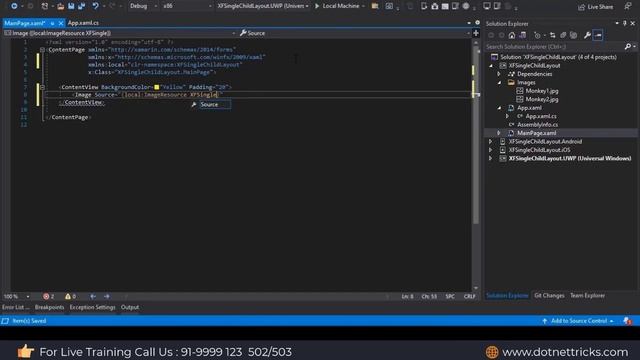Screen dimensions: 640x360
Task: Save the current file via toolbar icon
Action: (71, 6)
